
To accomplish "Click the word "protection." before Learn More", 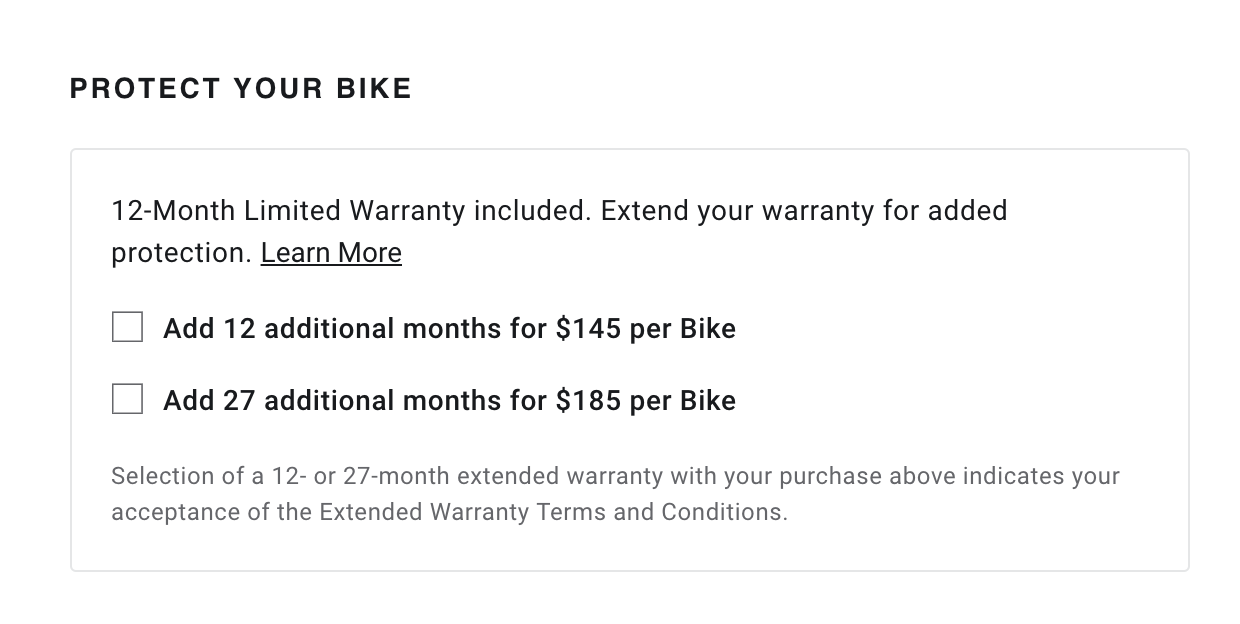I will click(x=181, y=253).
